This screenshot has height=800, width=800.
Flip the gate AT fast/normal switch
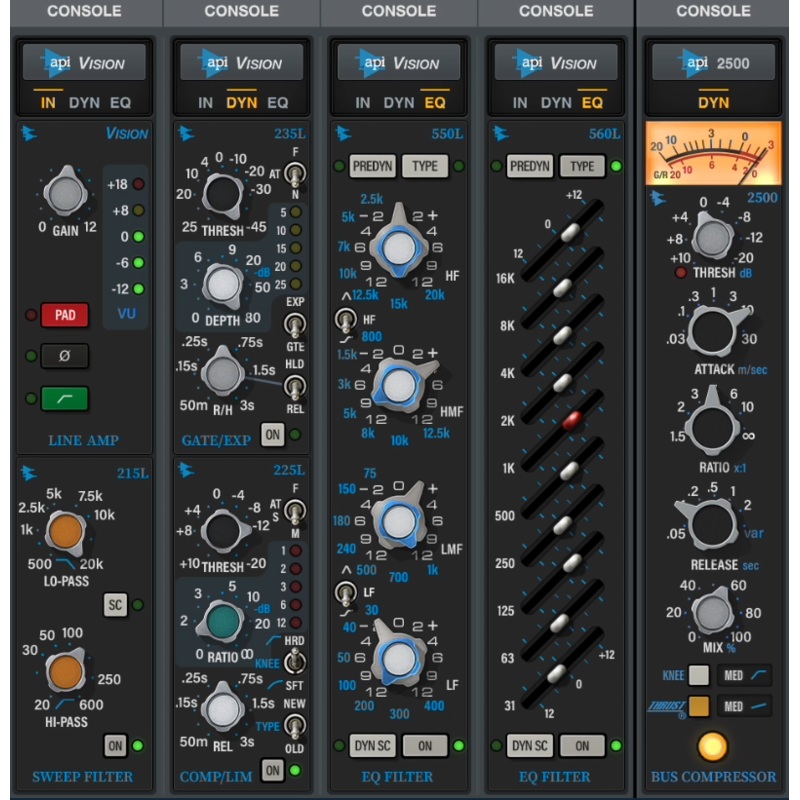[295, 175]
